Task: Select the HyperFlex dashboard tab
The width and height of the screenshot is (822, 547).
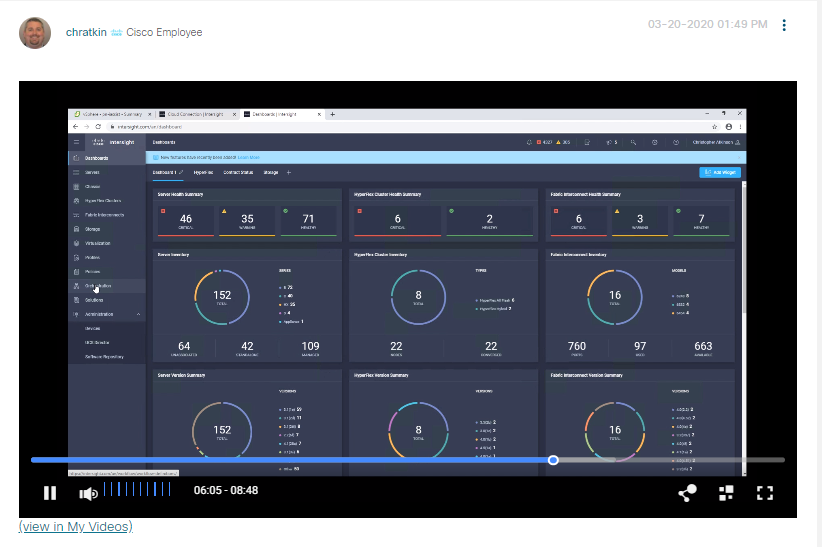Action: (203, 172)
